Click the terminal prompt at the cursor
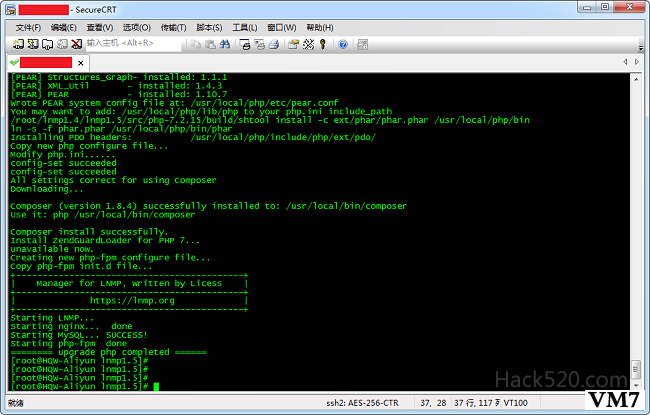Viewport: 650px width, 415px height. coord(156,386)
